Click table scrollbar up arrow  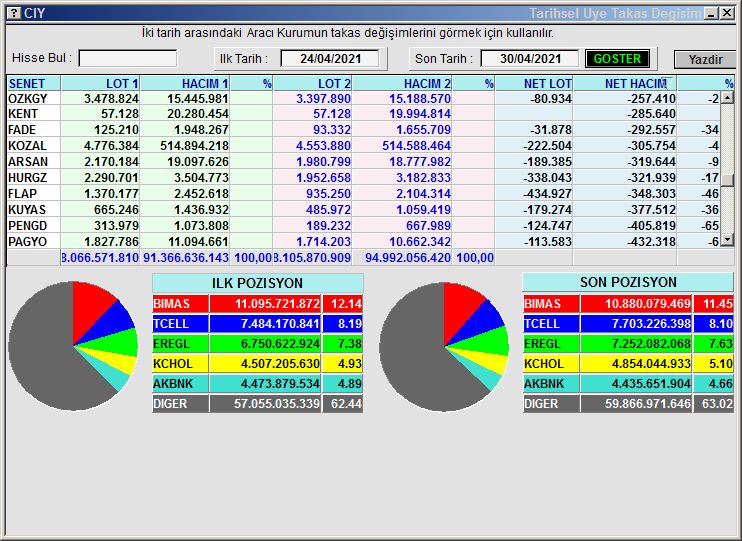[728, 98]
